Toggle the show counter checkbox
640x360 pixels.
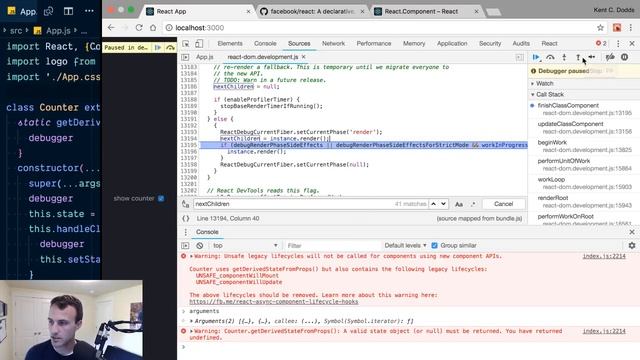161,198
